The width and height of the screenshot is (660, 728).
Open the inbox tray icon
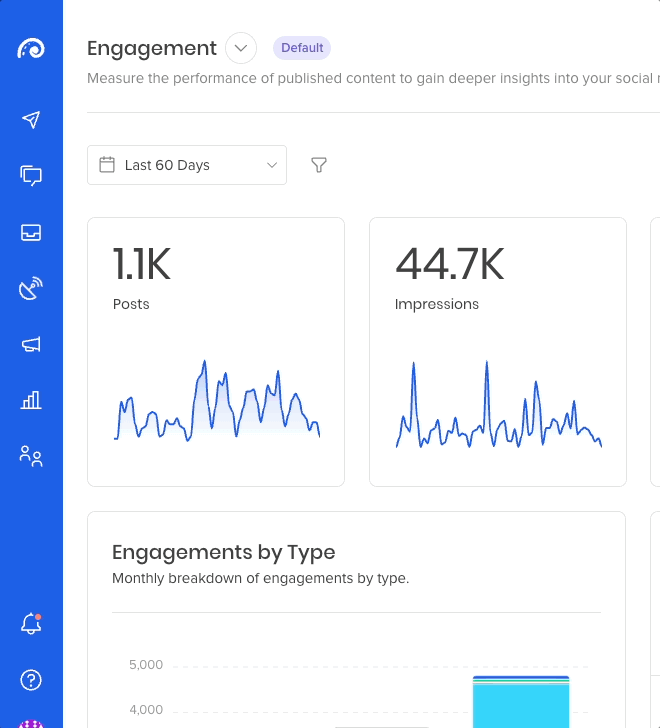click(x=31, y=232)
